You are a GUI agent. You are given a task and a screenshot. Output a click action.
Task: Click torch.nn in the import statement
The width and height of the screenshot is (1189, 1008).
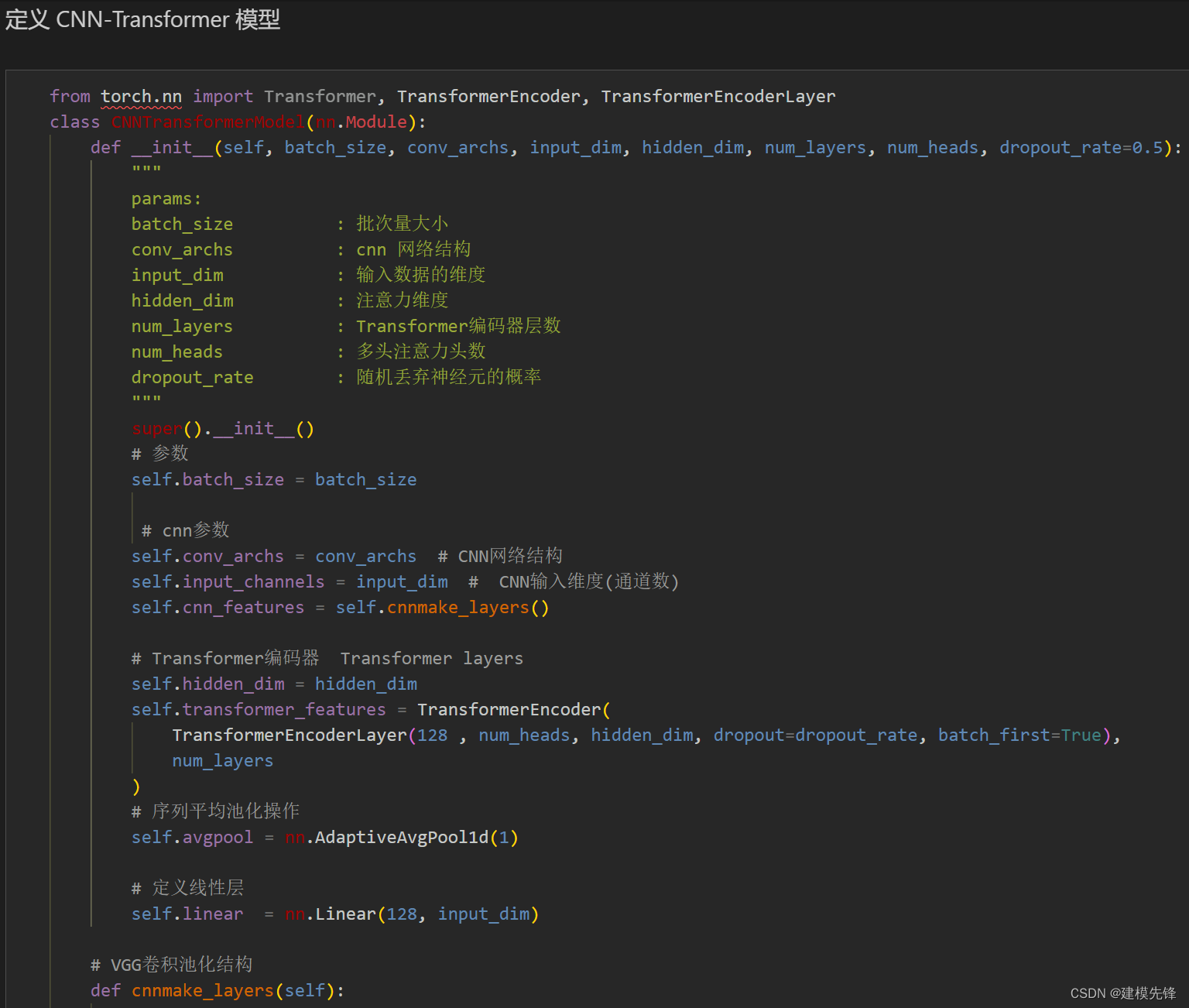point(141,97)
